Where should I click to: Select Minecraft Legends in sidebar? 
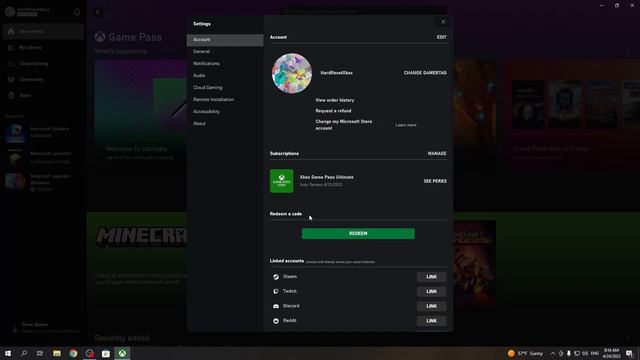(x=43, y=182)
